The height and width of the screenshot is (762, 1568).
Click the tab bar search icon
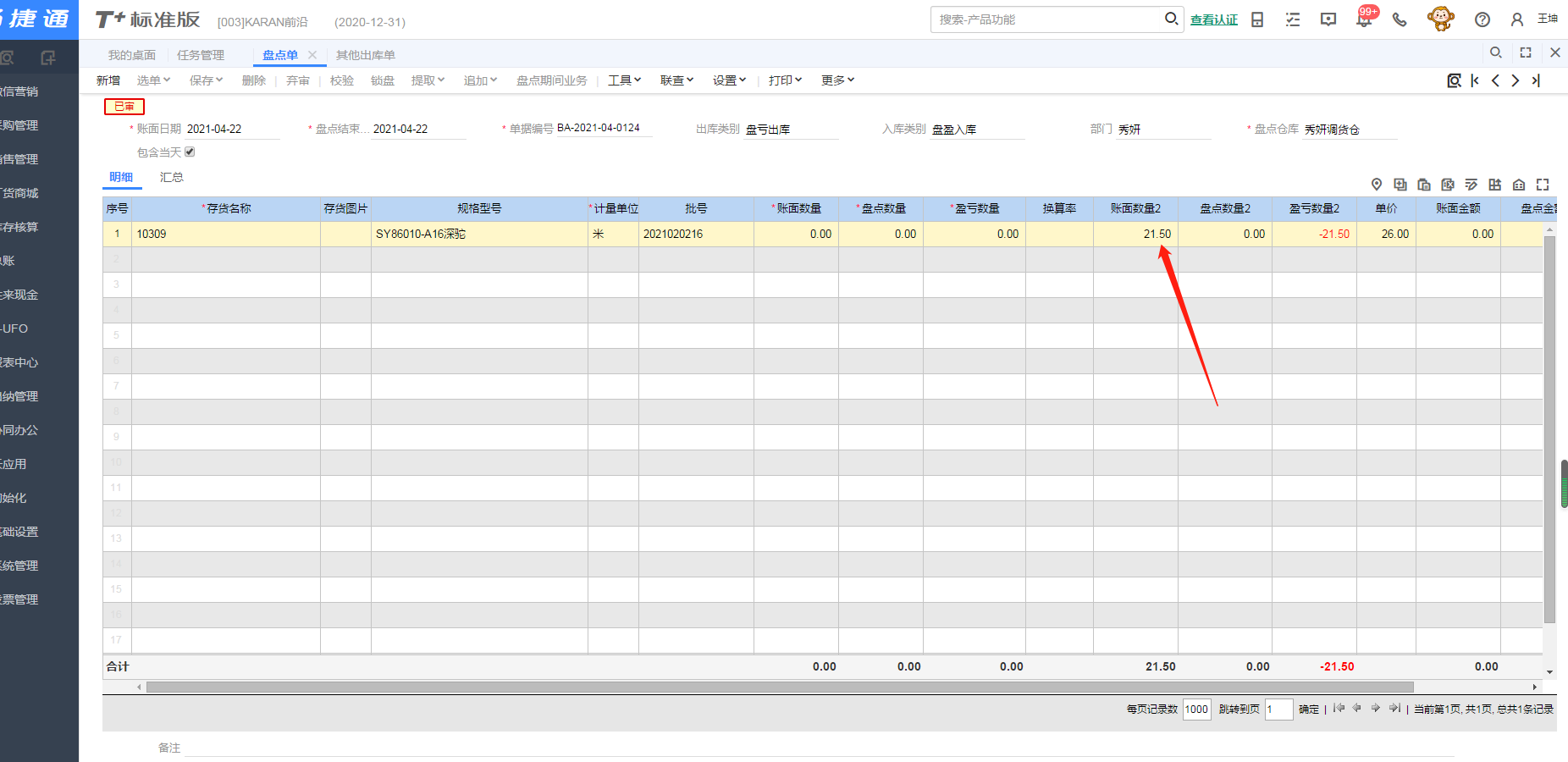(x=1496, y=52)
